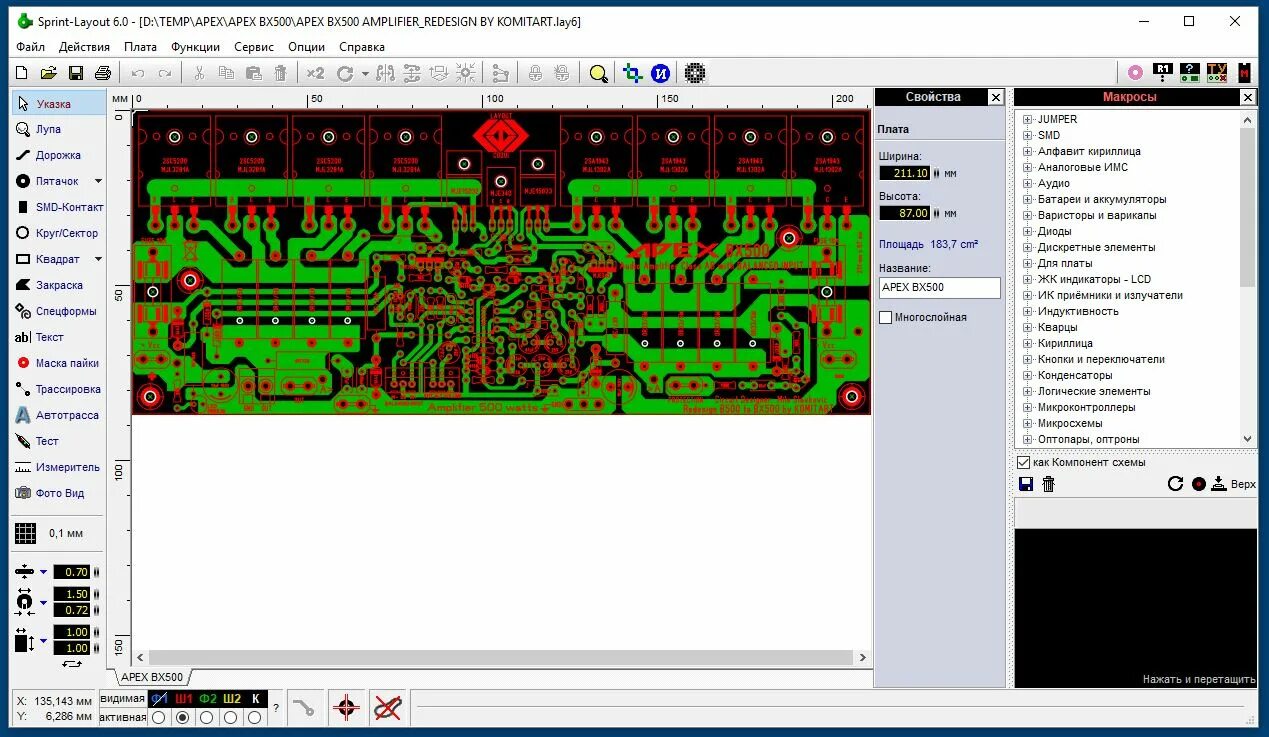1269x737 pixels.
Task: Click the crossed-out loop icon in status bar
Action: coord(387,708)
